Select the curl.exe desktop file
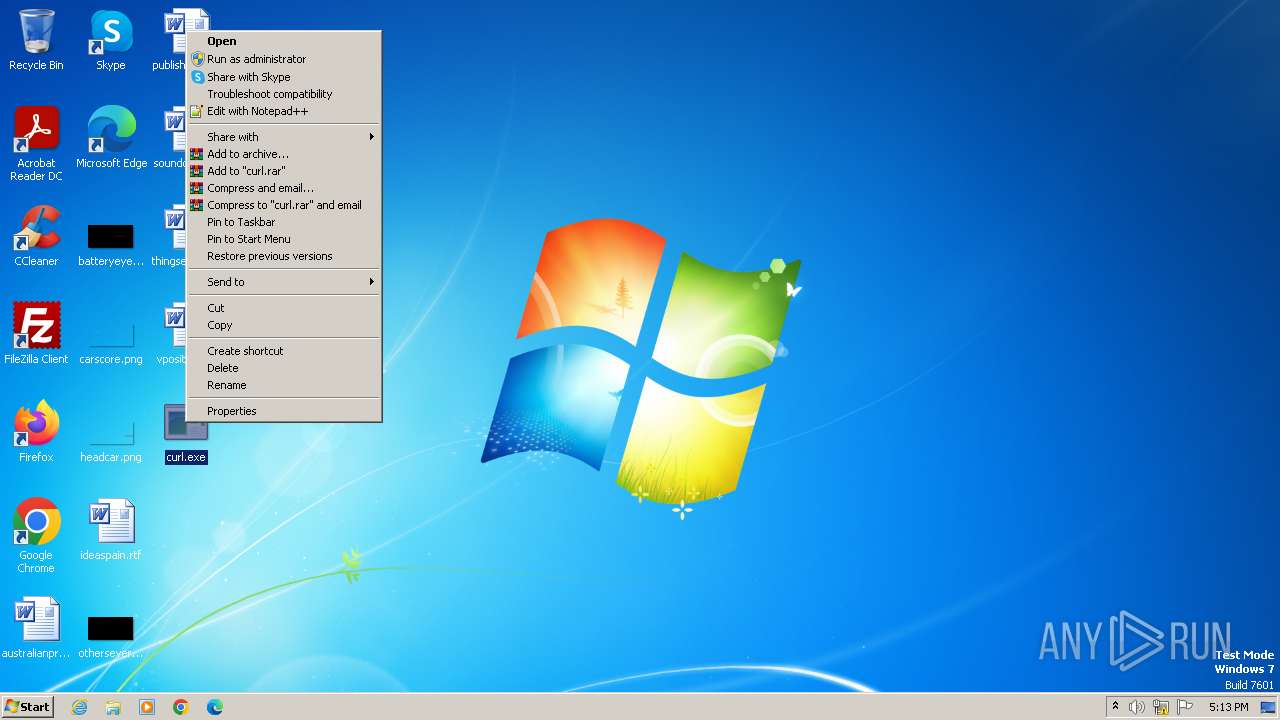Viewport: 1280px width, 720px height. coord(186,433)
